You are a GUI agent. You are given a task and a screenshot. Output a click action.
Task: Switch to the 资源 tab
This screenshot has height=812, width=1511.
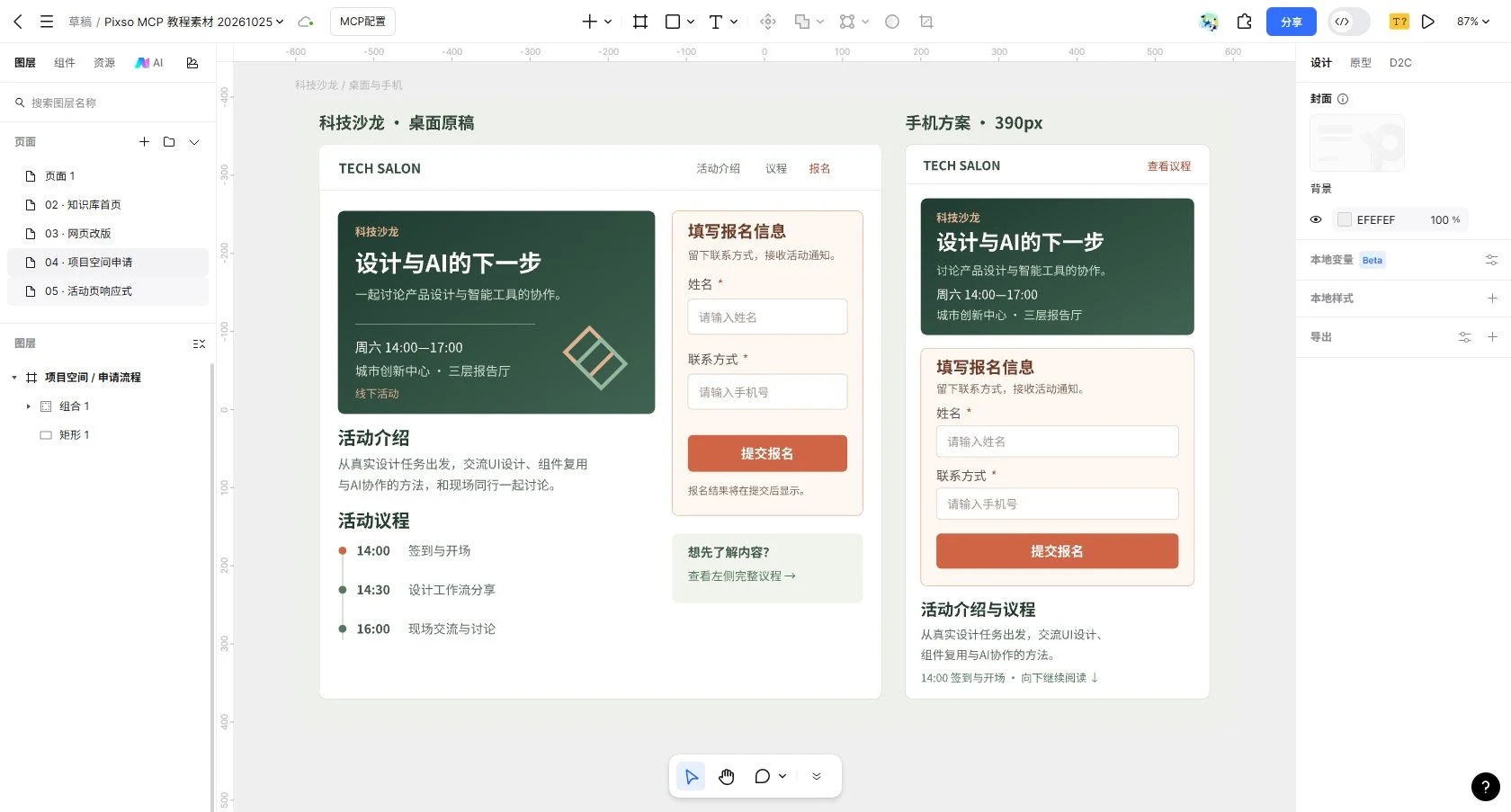click(x=104, y=63)
